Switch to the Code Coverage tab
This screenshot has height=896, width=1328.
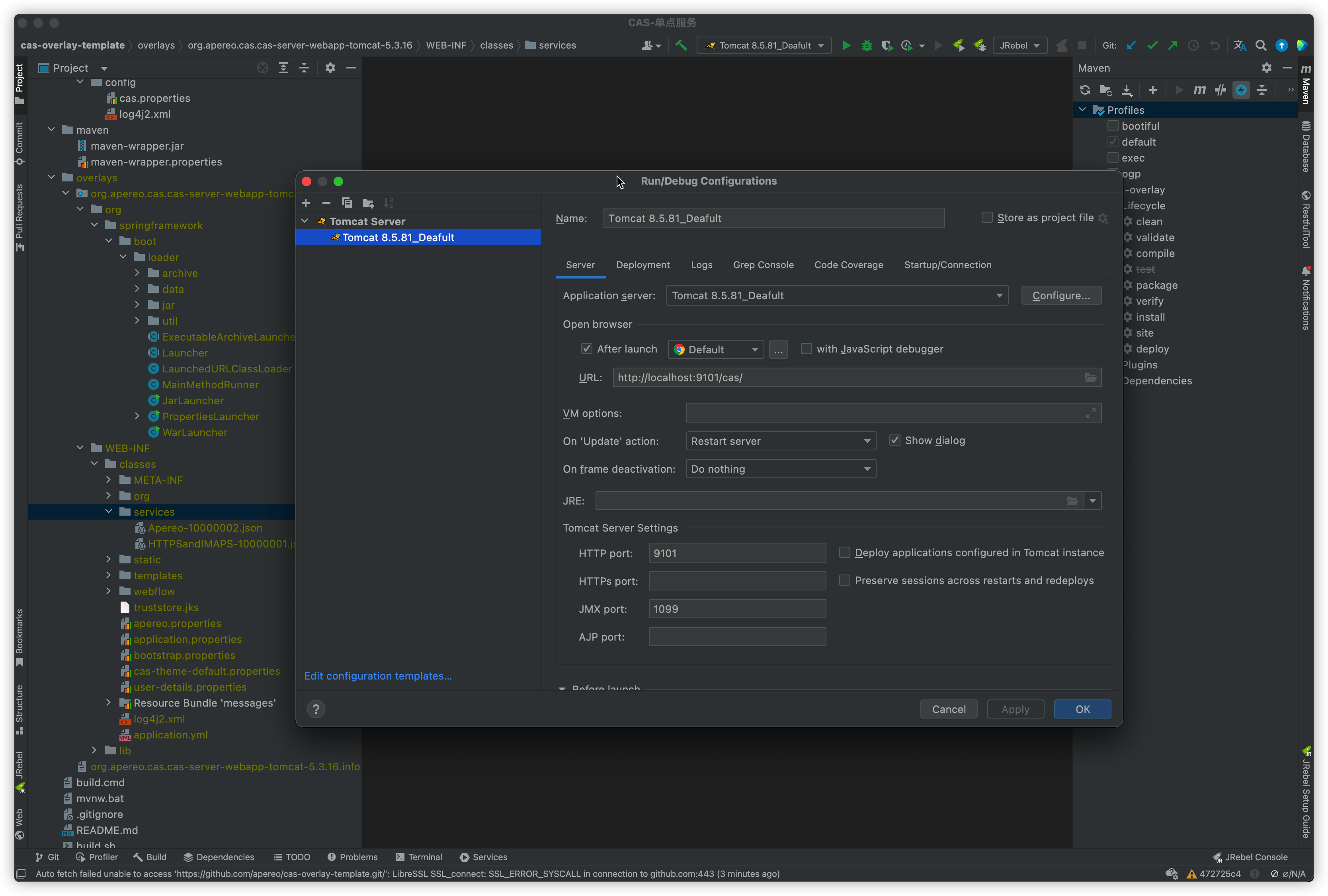(x=849, y=265)
